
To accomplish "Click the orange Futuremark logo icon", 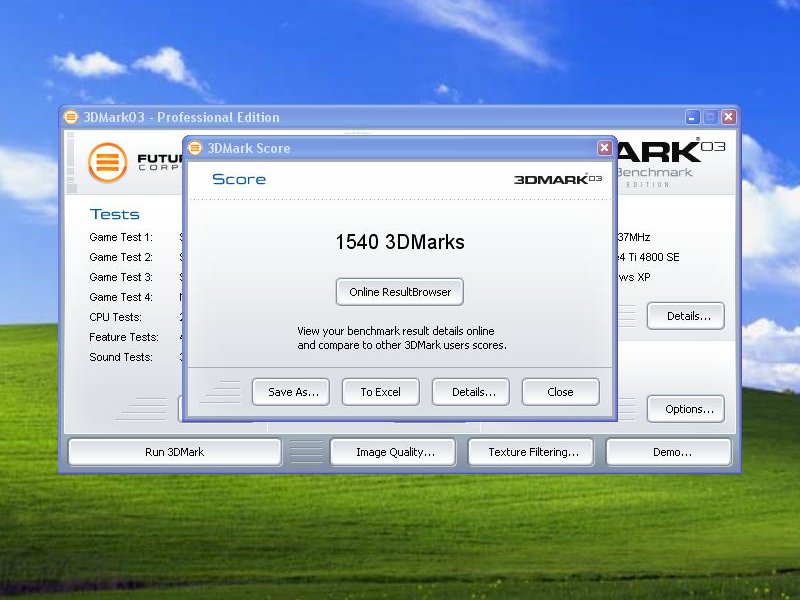I will click(108, 162).
